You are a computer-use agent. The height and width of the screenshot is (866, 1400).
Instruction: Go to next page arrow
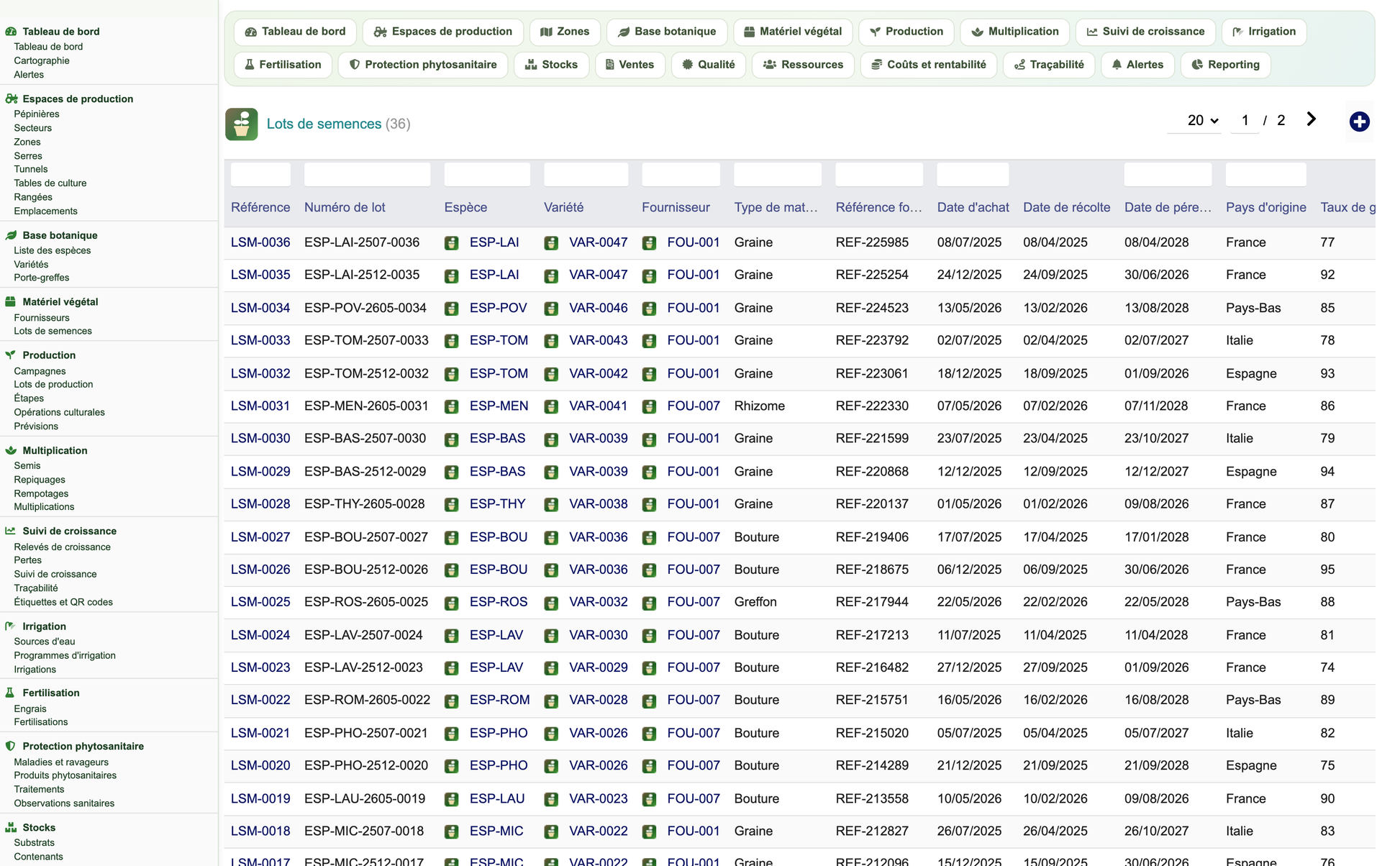click(x=1311, y=119)
